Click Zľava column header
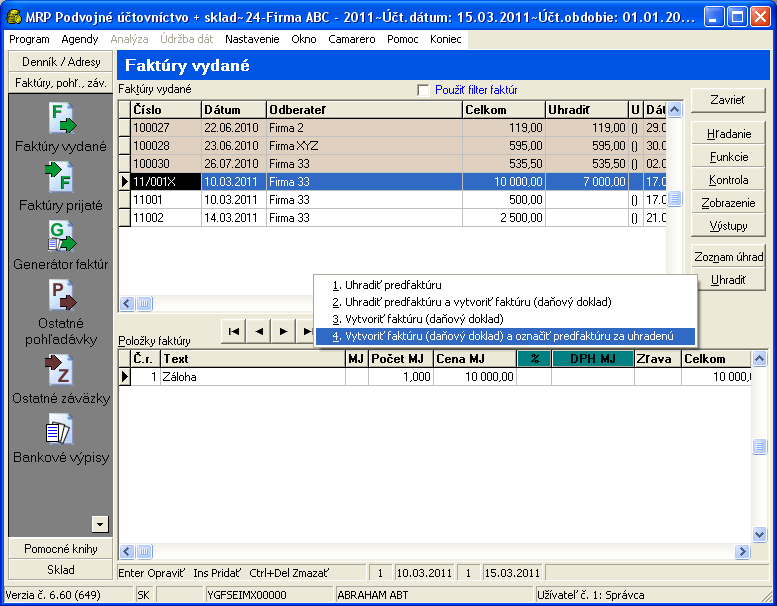 [x=658, y=359]
